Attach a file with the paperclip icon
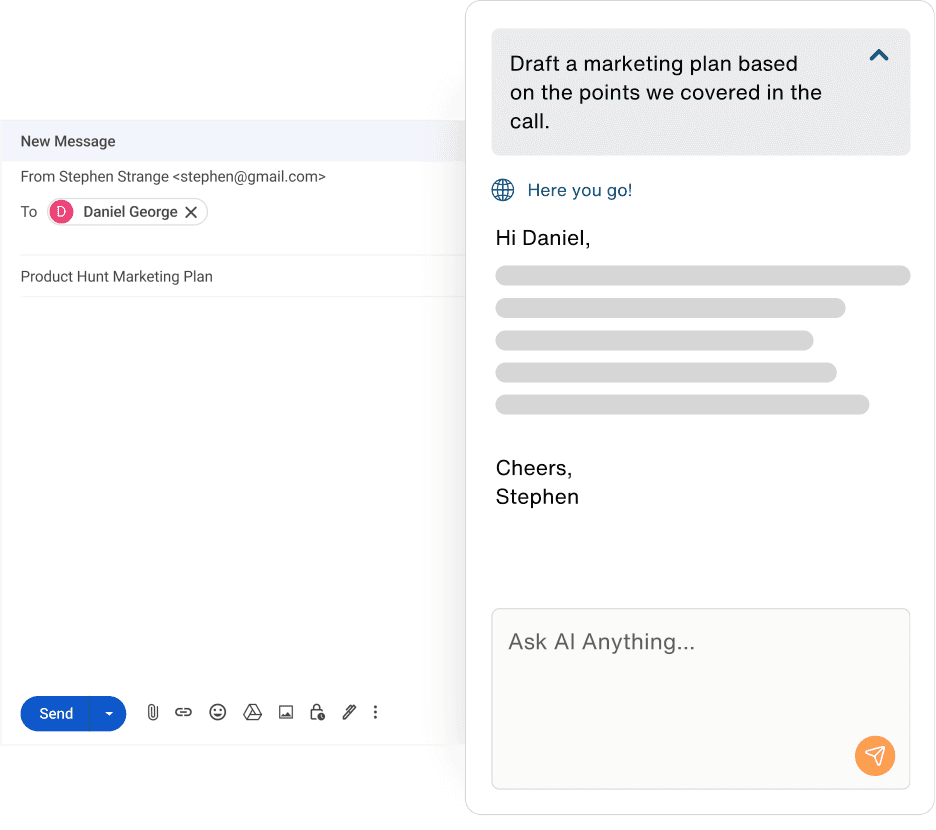 [x=153, y=712]
